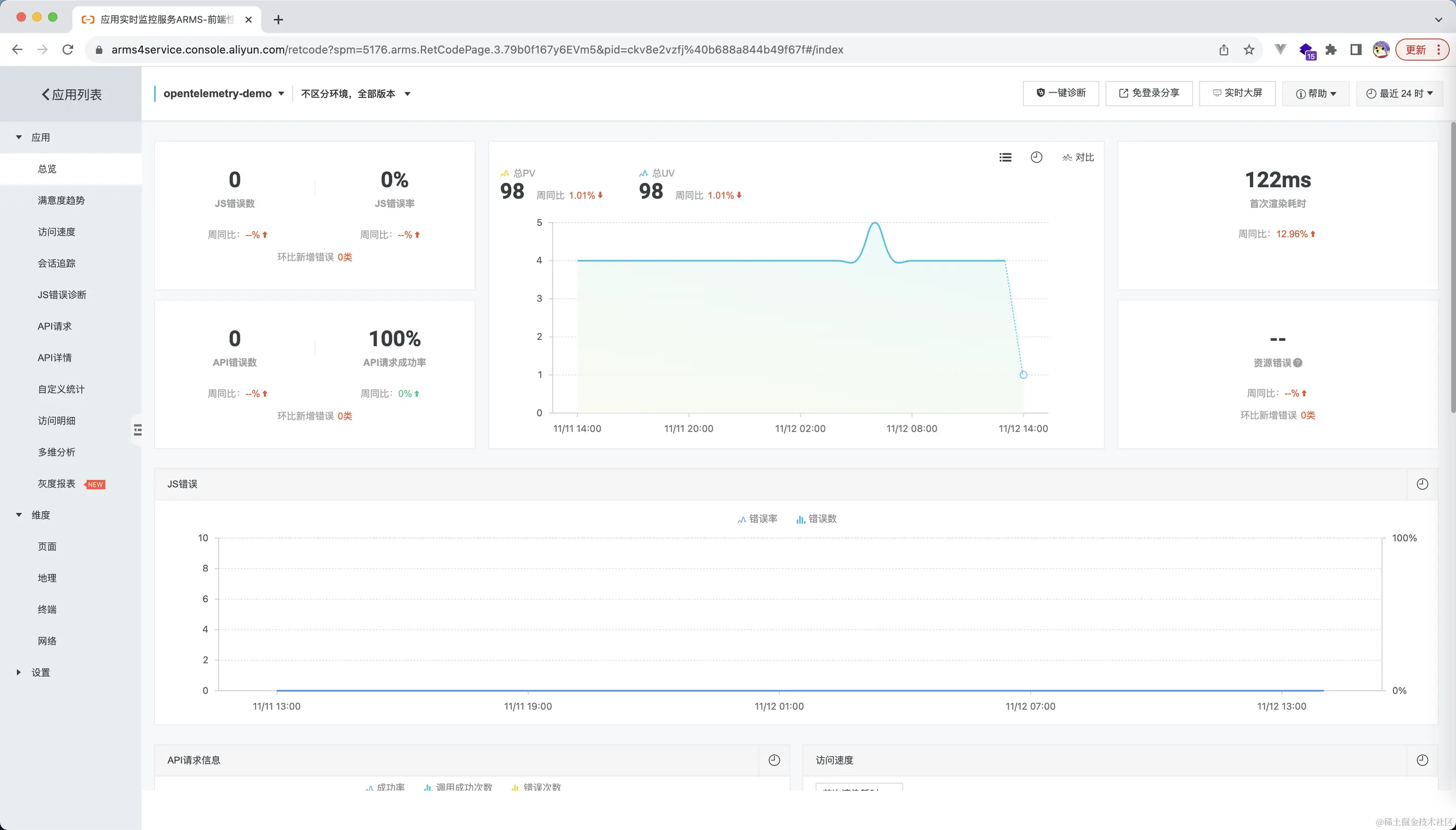1456x830 pixels.
Task: Click the list view icon in PV chart
Action: coord(1006,157)
